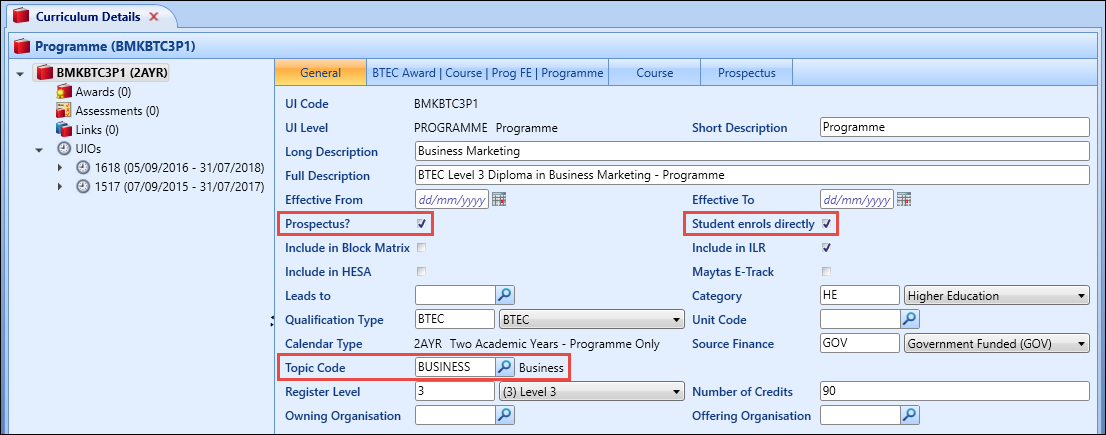1106x435 pixels.
Task: Switch to the Course tab
Action: (x=655, y=73)
